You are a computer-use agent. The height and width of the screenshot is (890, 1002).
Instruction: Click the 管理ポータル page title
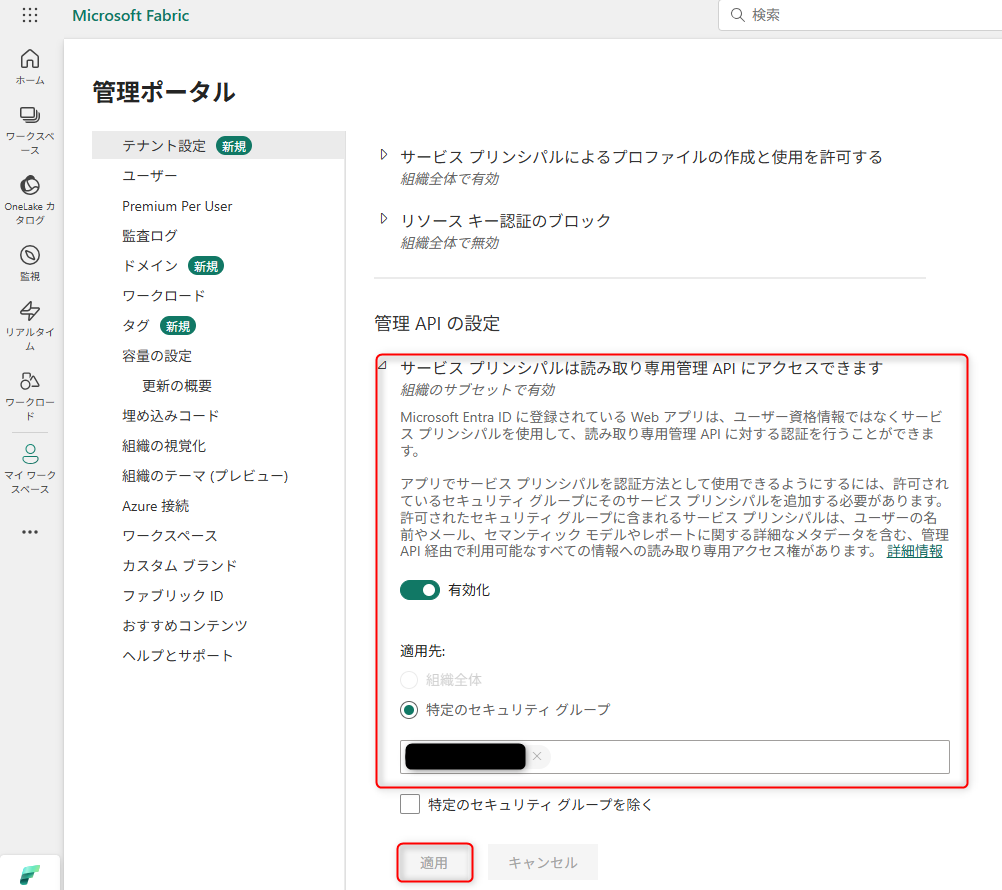(164, 92)
